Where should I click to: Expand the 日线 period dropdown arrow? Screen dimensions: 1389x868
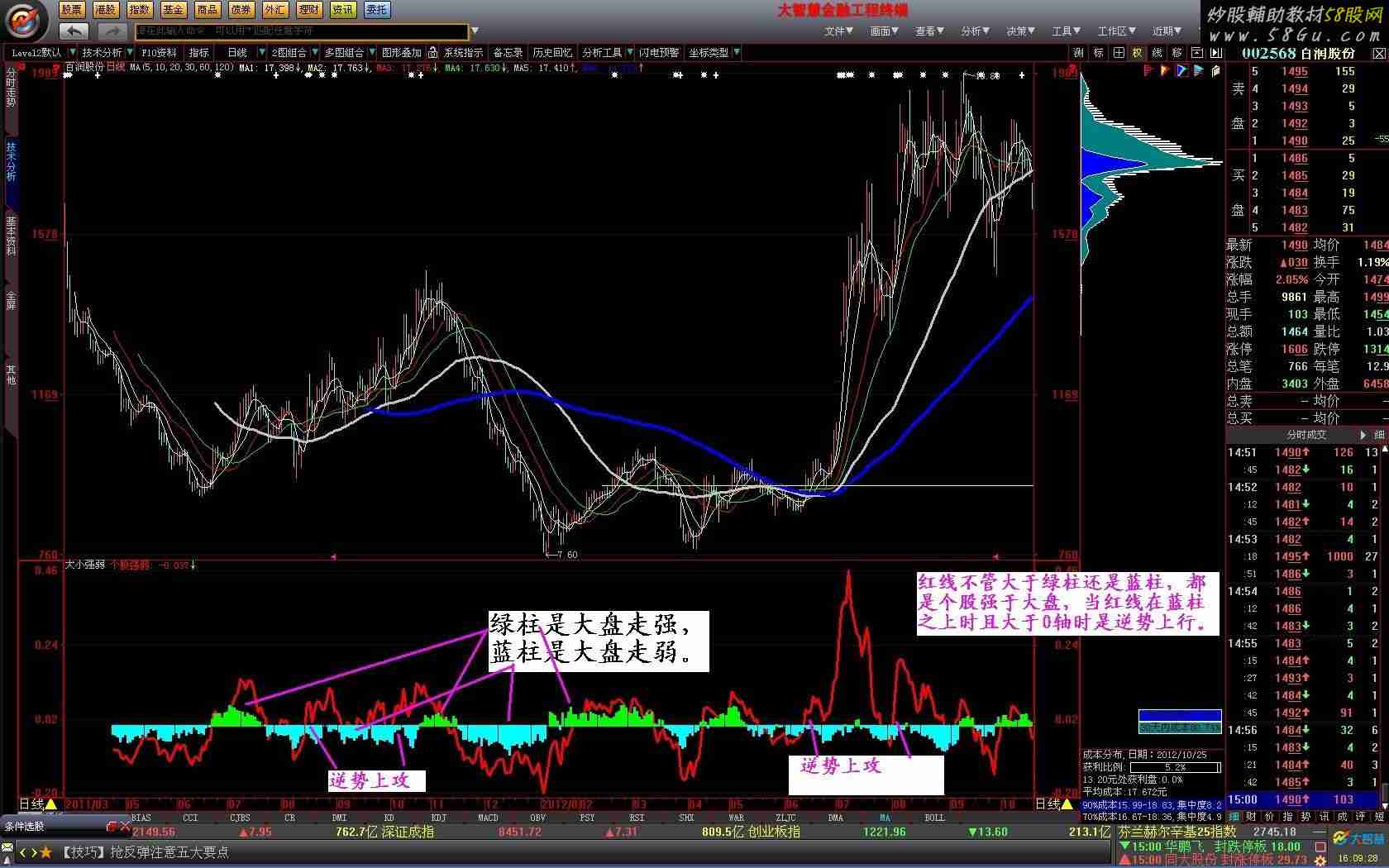[x=261, y=52]
